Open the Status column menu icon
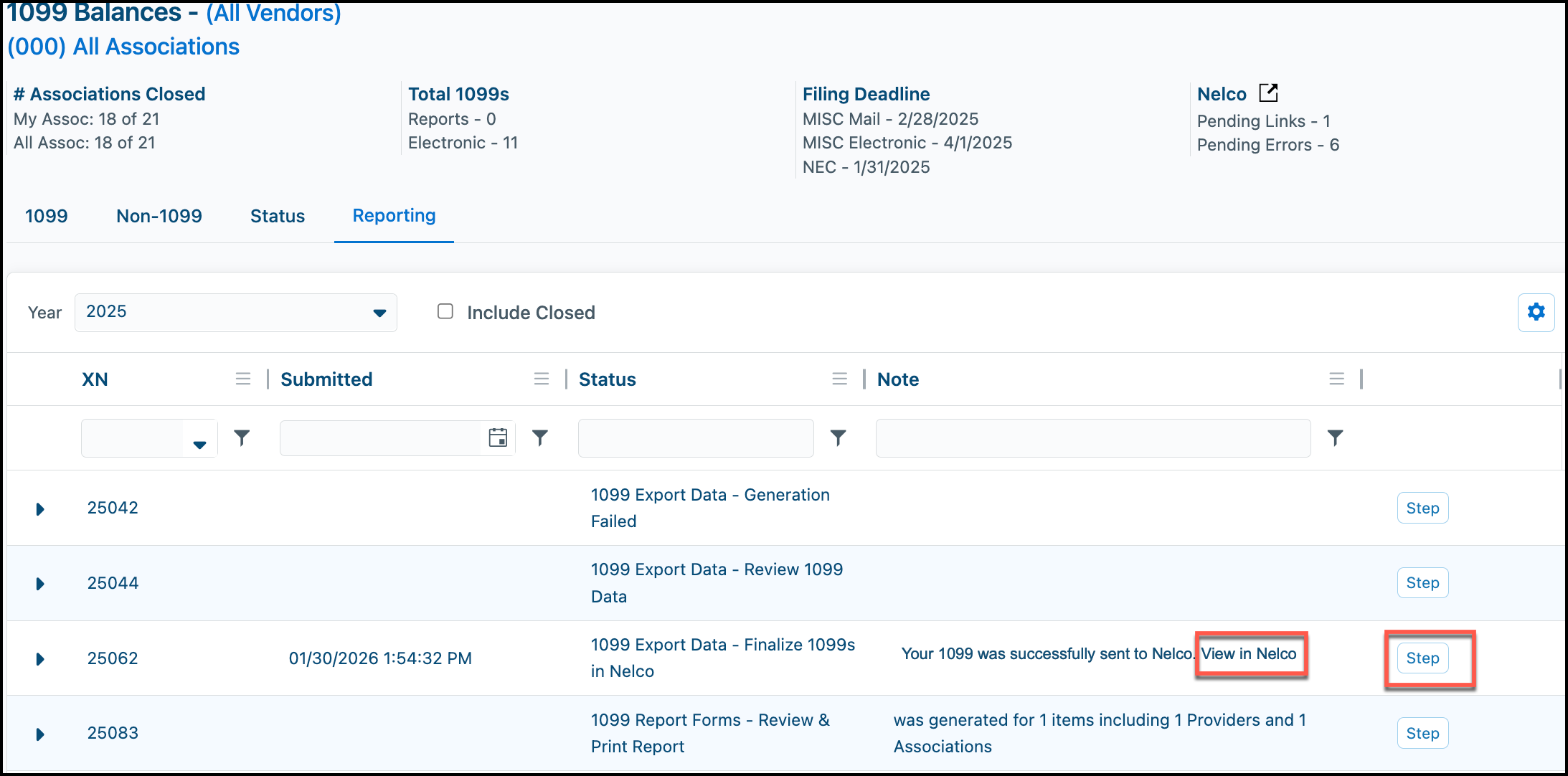The image size is (1568, 776). pos(840,379)
